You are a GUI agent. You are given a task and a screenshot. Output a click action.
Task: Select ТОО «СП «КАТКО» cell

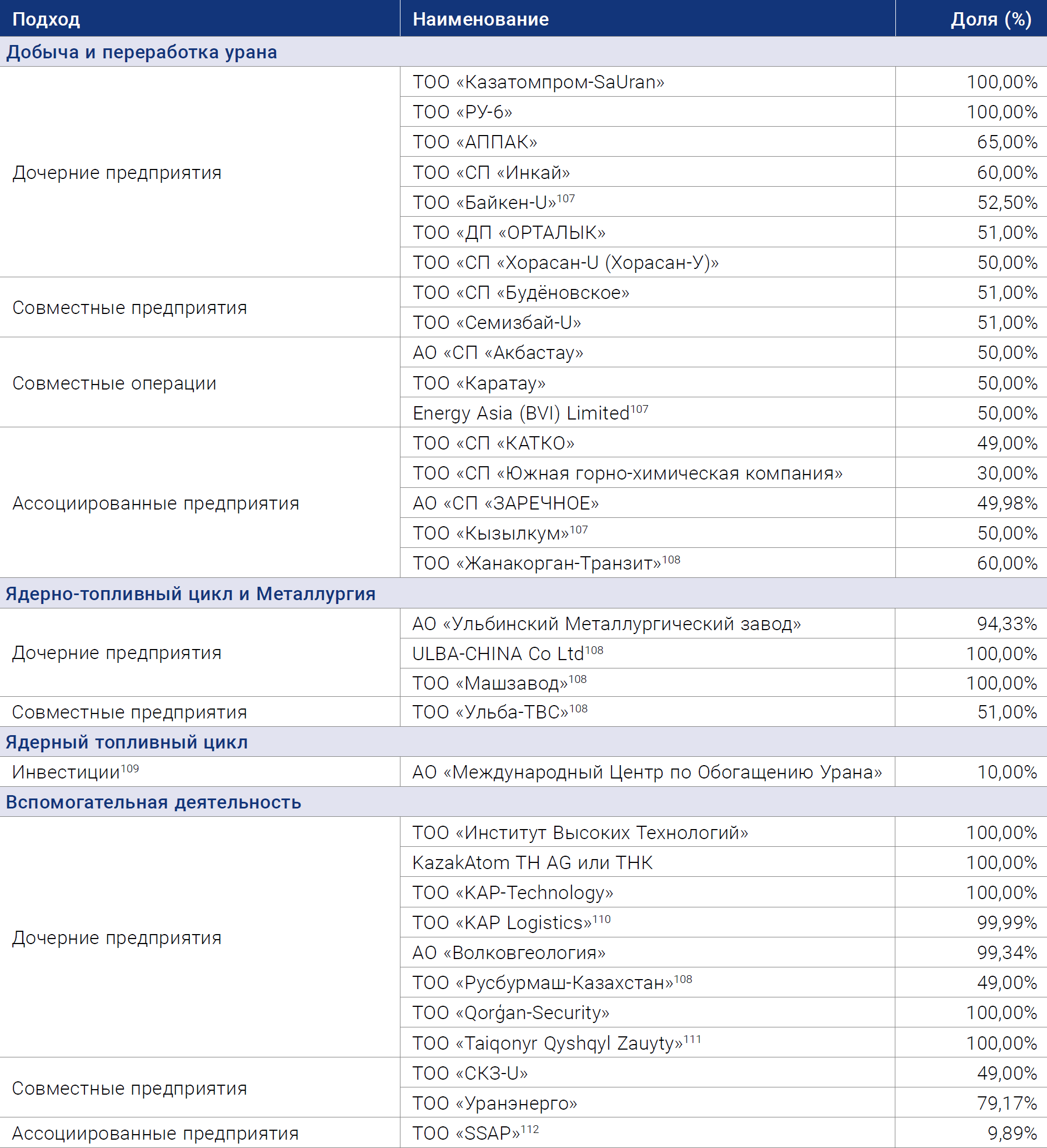[647, 443]
